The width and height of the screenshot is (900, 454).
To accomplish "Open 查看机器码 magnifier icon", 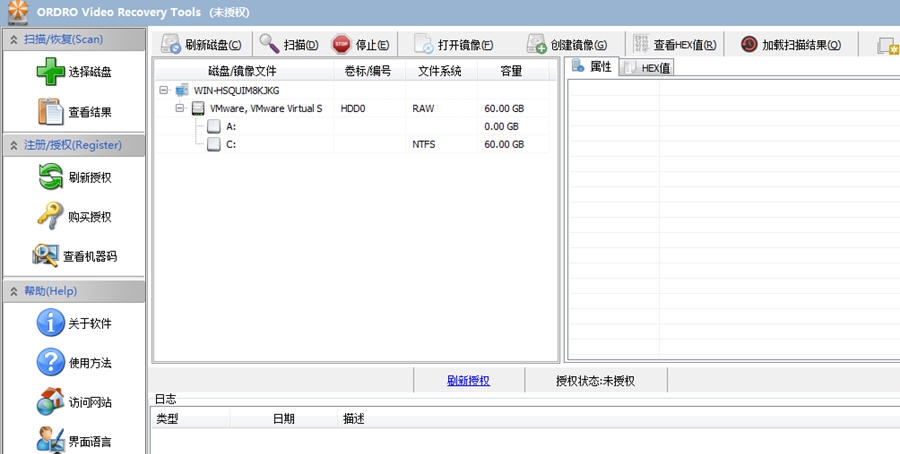I will [46, 255].
